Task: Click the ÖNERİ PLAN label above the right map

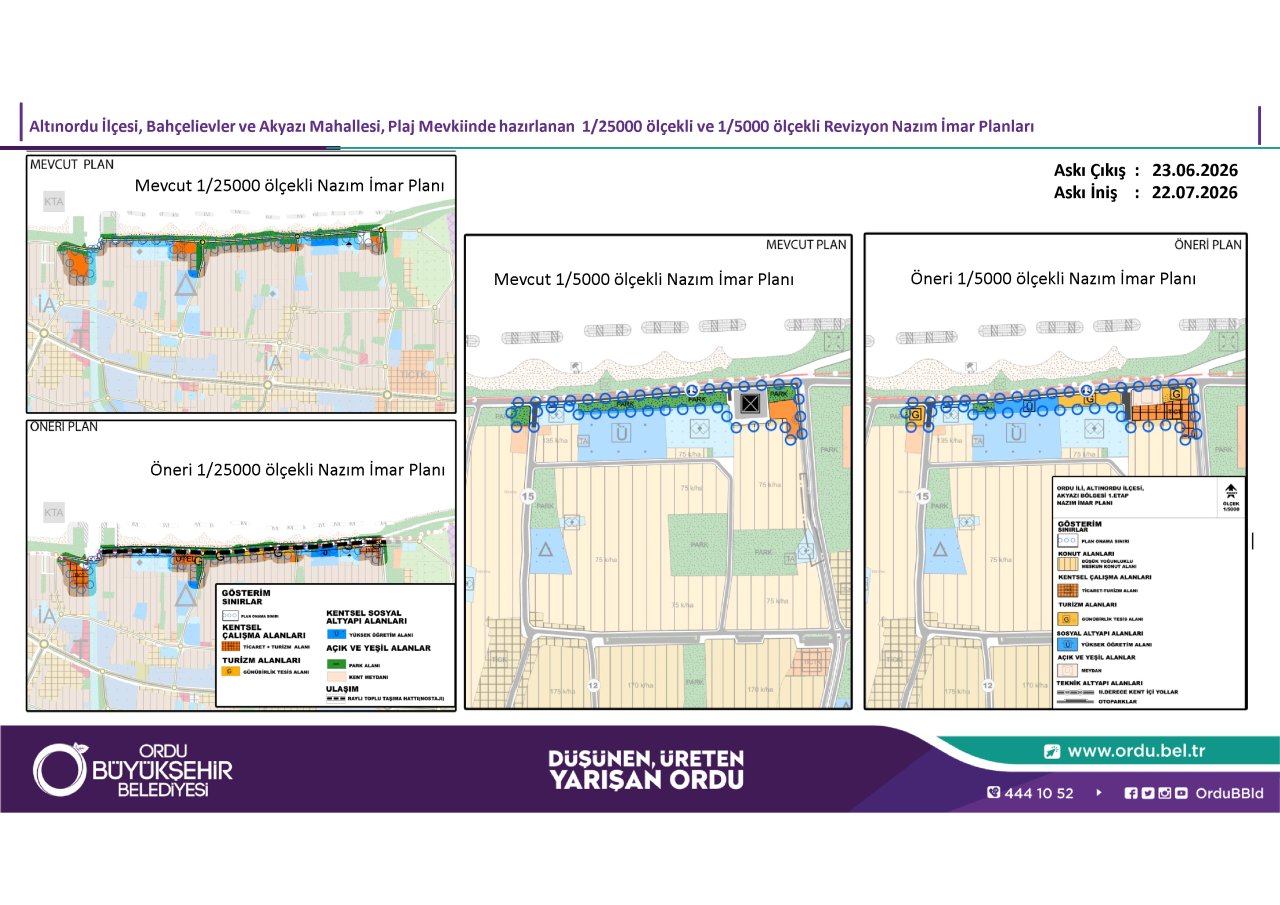Action: coord(1209,244)
